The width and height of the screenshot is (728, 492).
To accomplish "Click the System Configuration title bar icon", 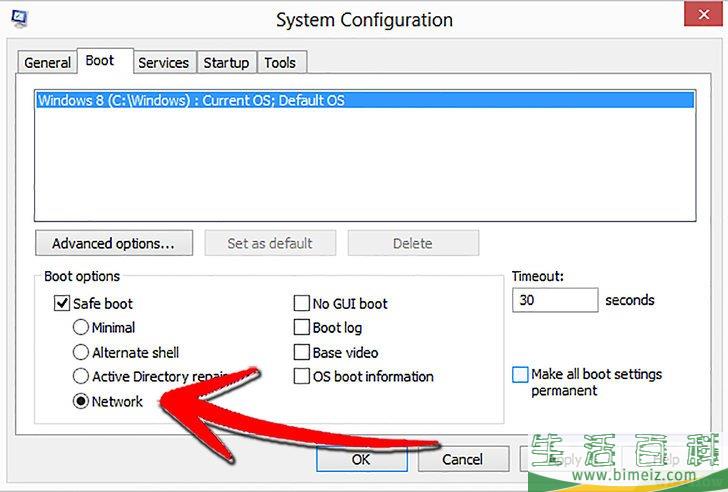I will click(20, 19).
